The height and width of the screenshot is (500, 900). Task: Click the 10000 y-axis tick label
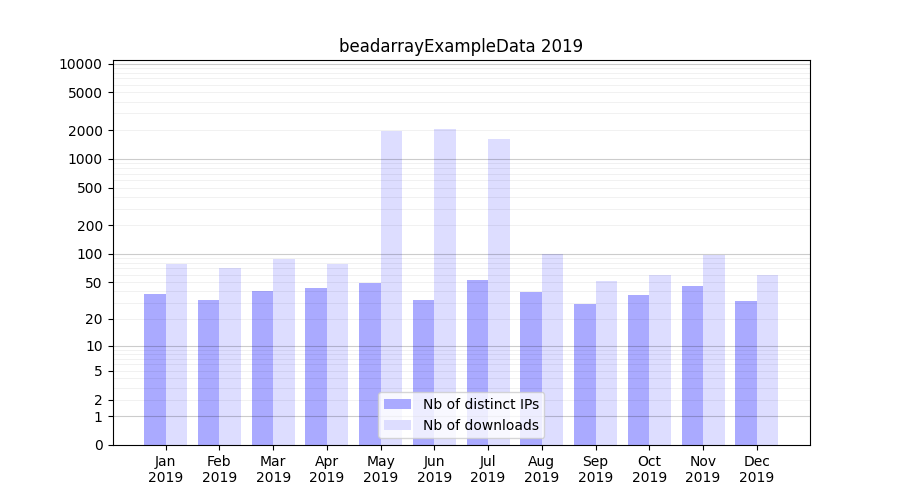click(x=80, y=64)
